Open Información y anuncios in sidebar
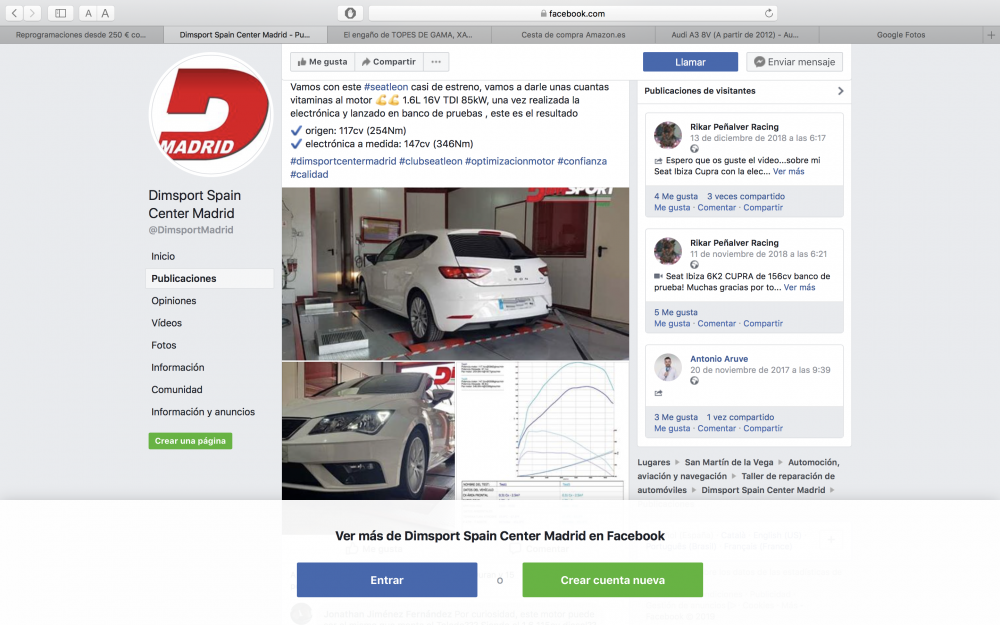Image resolution: width=1000 pixels, height=625 pixels. (x=203, y=412)
